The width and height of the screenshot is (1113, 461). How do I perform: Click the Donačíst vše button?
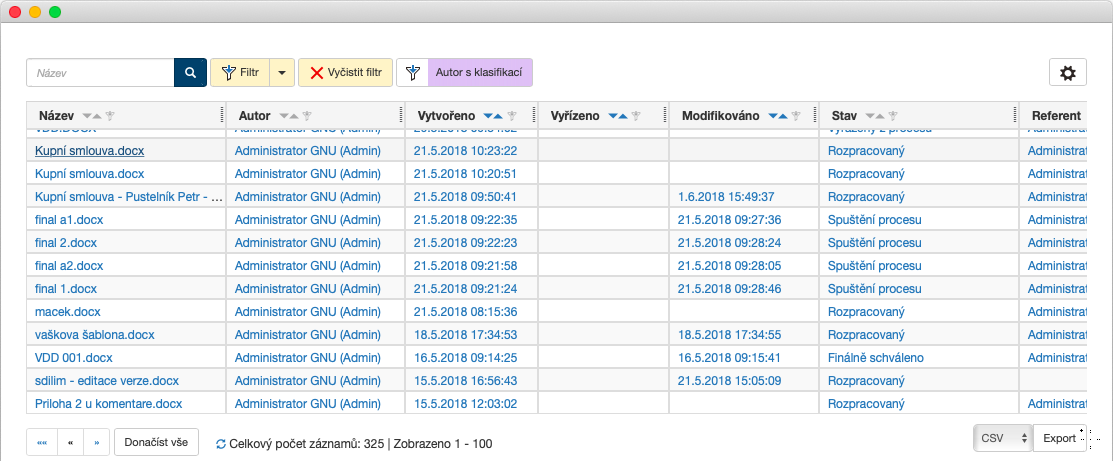coord(157,442)
